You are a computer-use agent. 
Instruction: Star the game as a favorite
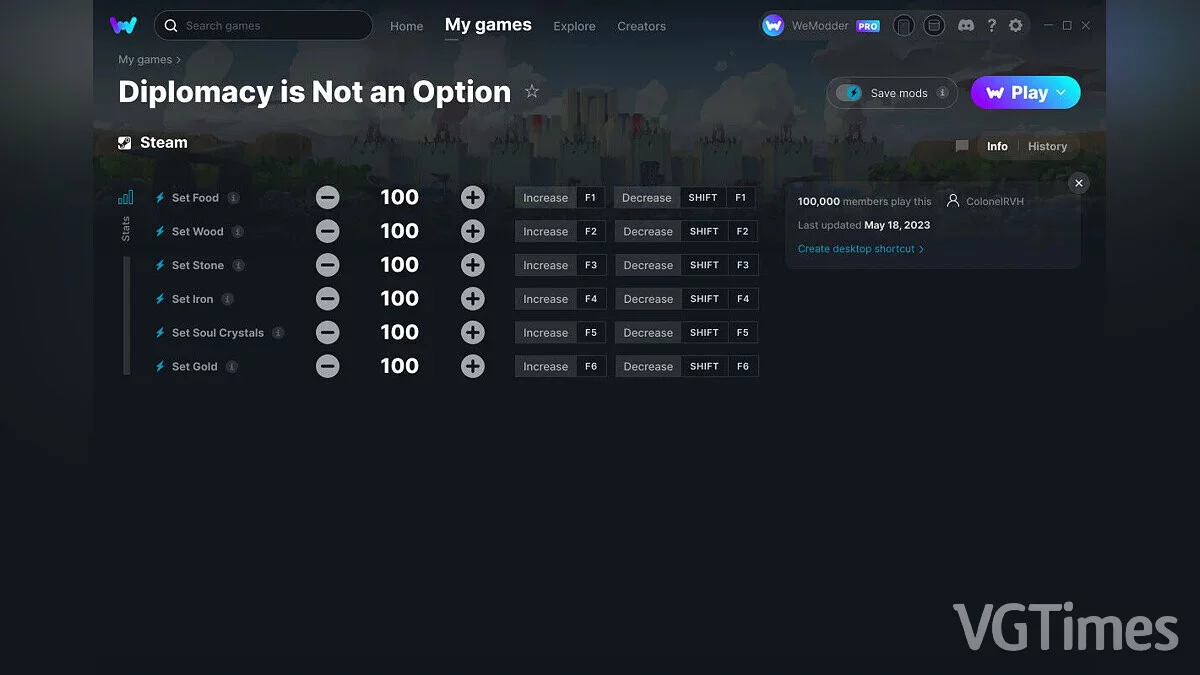tap(532, 91)
